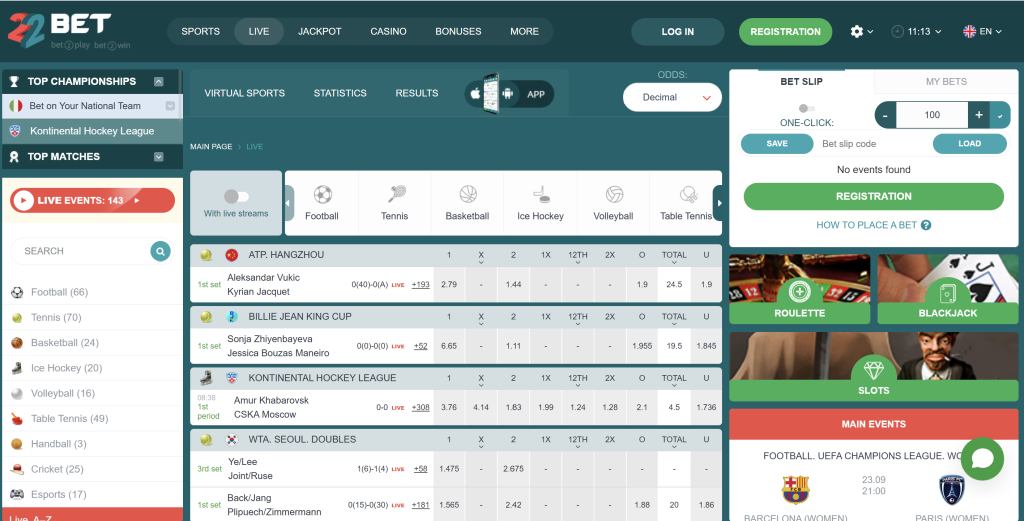Viewport: 1024px width, 521px height.
Task: Click the Log In button
Action: click(678, 31)
